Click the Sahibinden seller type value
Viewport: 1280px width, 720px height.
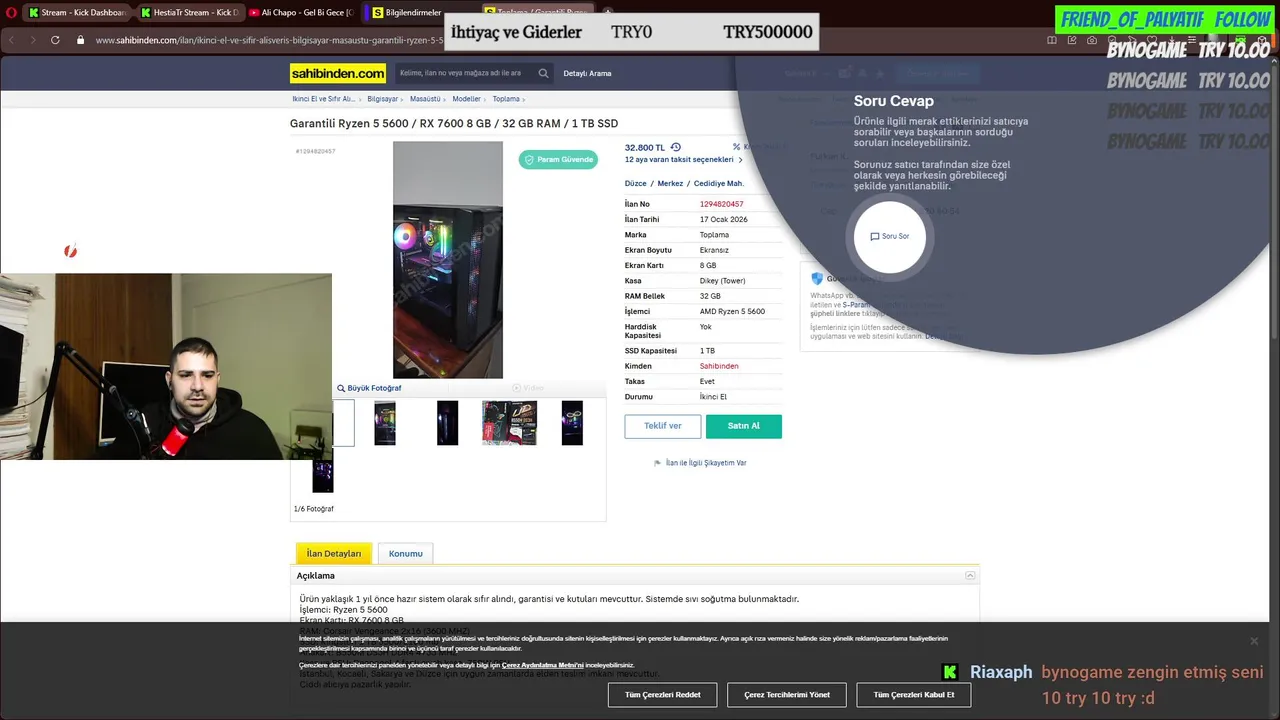click(719, 366)
